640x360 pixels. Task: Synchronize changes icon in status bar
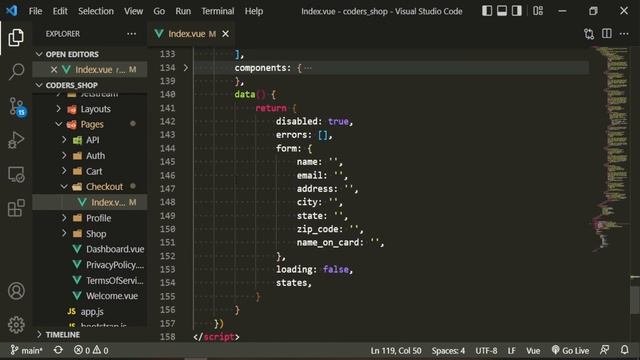pos(58,350)
